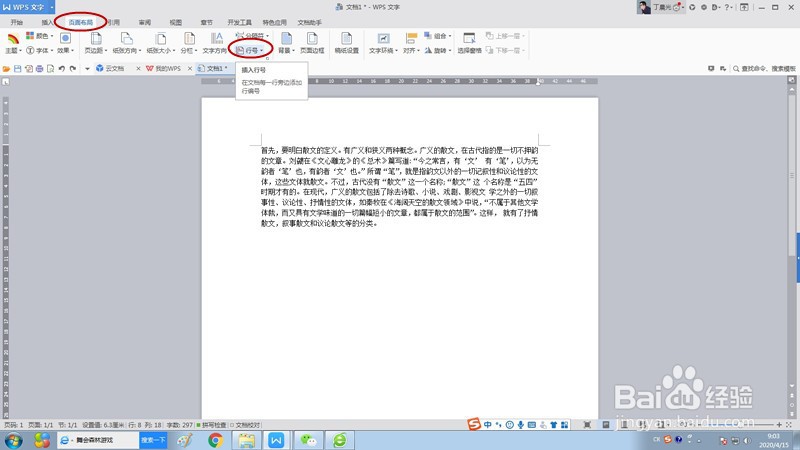Screen dimensions: 800x450
Task: Open the 效果 (Effects) option
Action: 65,43
